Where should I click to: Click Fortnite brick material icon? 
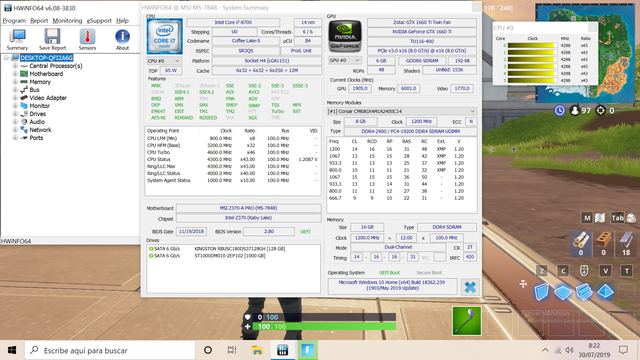click(604, 240)
